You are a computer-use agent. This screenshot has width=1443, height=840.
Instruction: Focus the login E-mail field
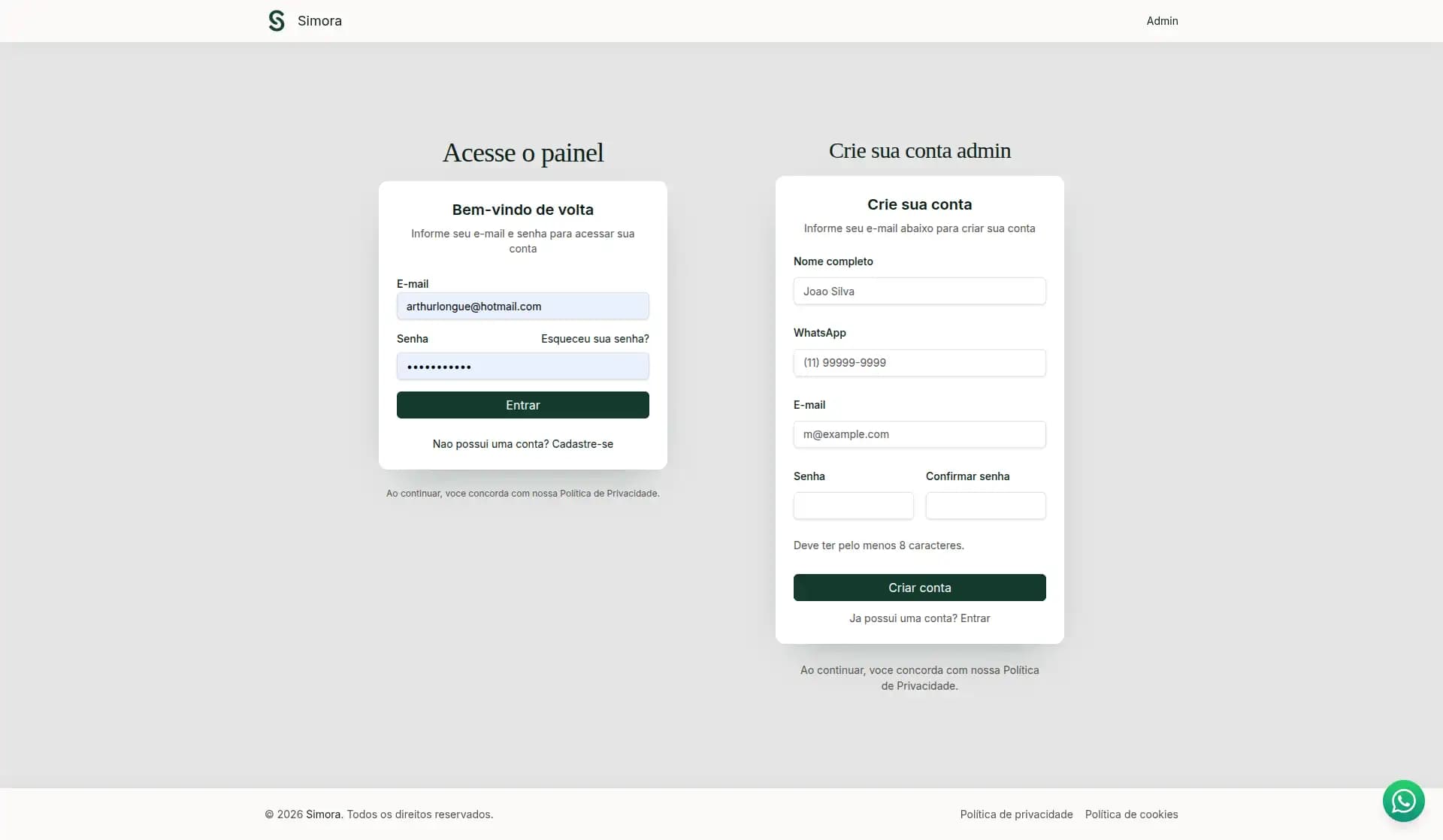click(x=522, y=307)
